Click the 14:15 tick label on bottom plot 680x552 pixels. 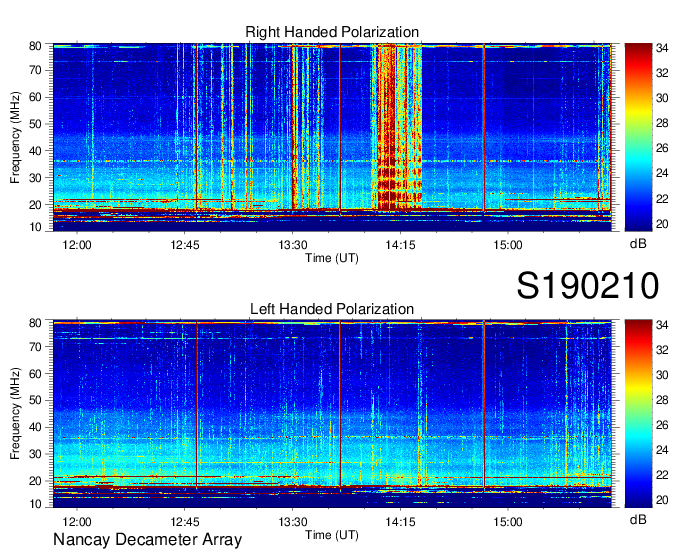(x=400, y=522)
